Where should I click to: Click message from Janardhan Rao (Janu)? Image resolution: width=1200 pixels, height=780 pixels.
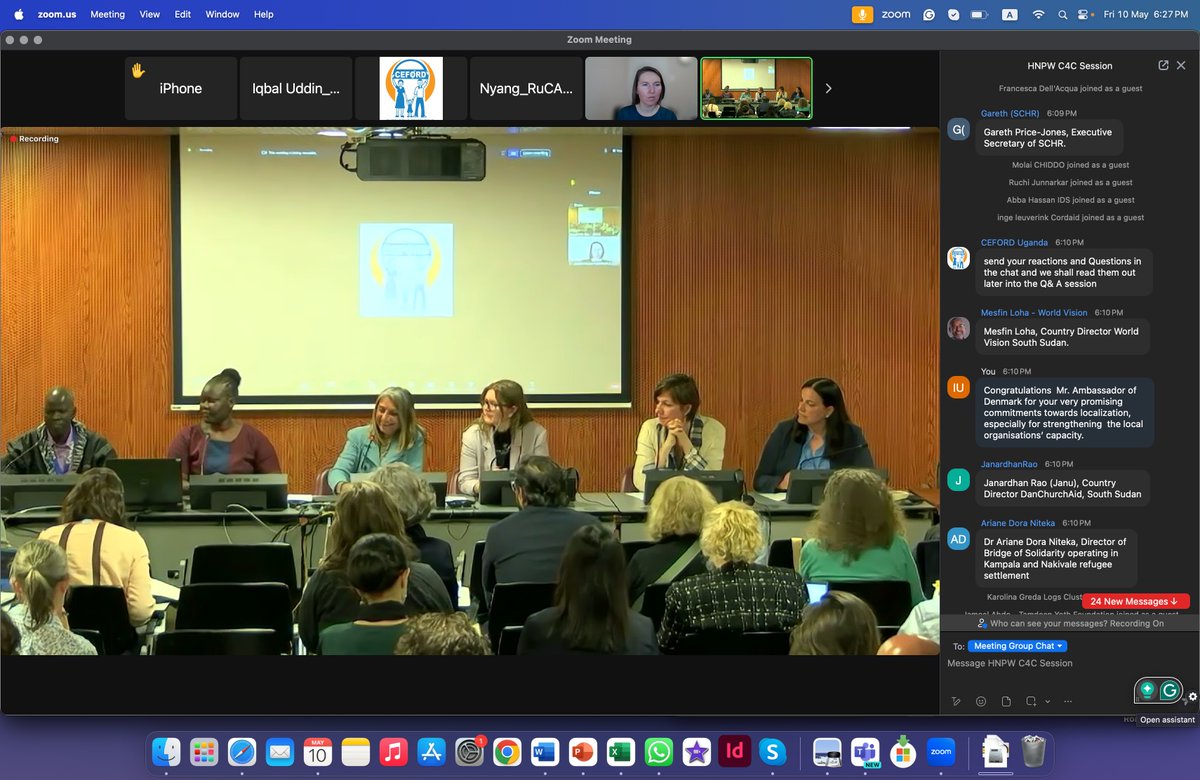1063,490
